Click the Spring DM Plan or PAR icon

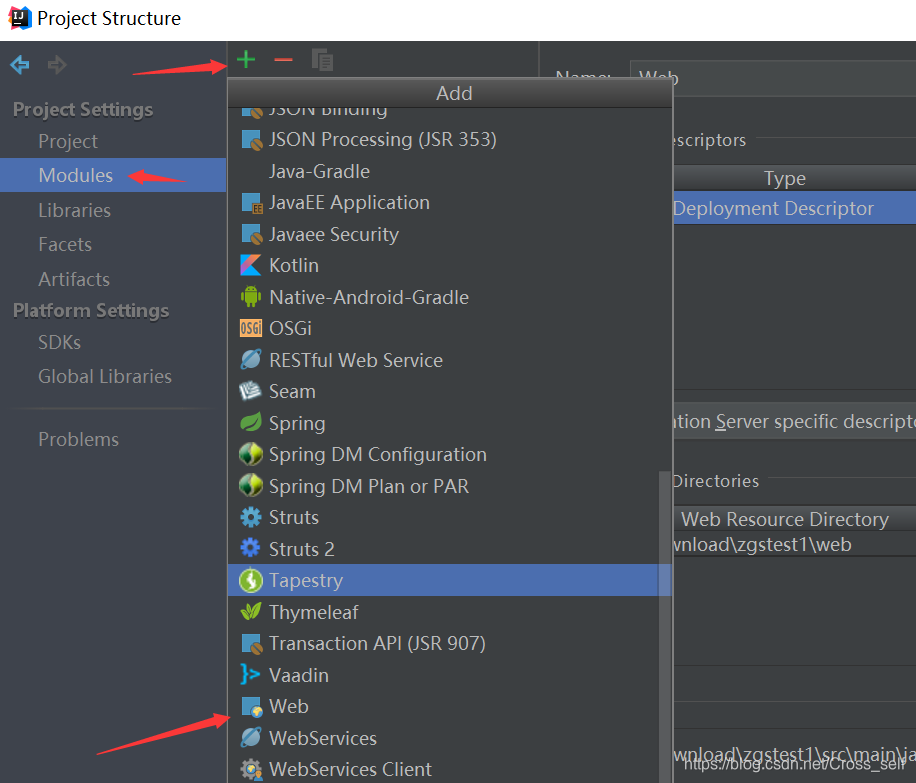(251, 486)
